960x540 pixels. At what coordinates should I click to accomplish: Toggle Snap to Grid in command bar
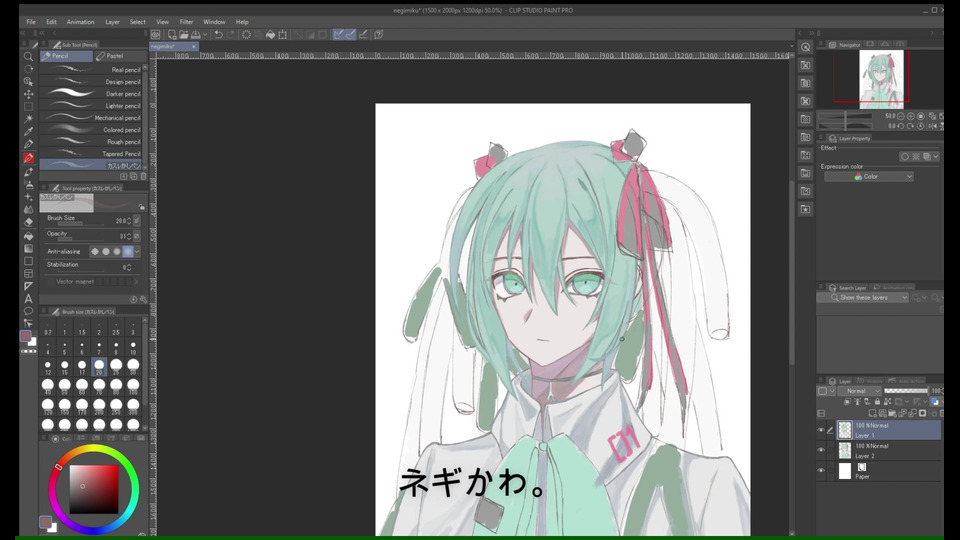coord(363,35)
